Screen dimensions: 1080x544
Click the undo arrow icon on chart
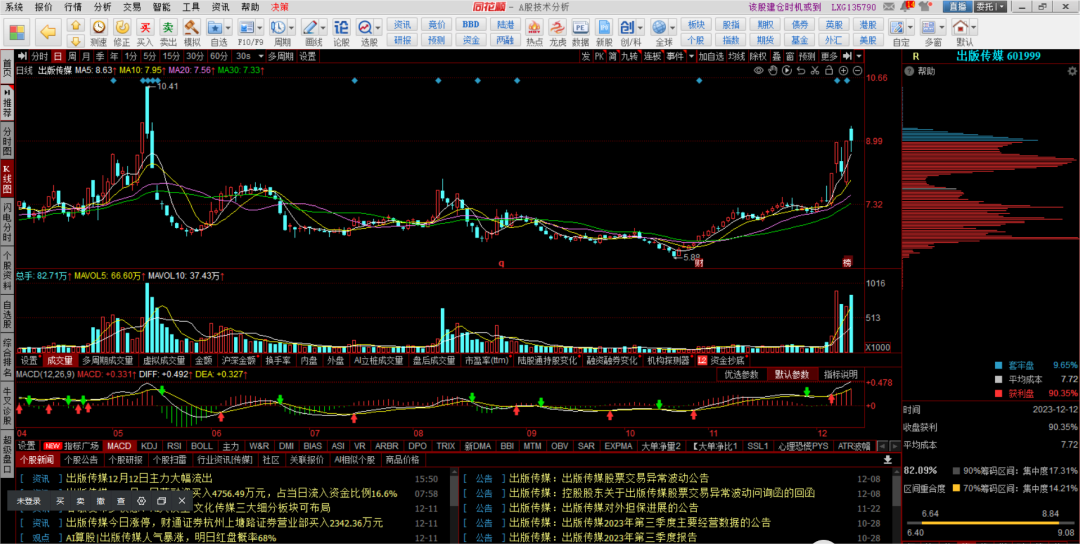pos(801,70)
